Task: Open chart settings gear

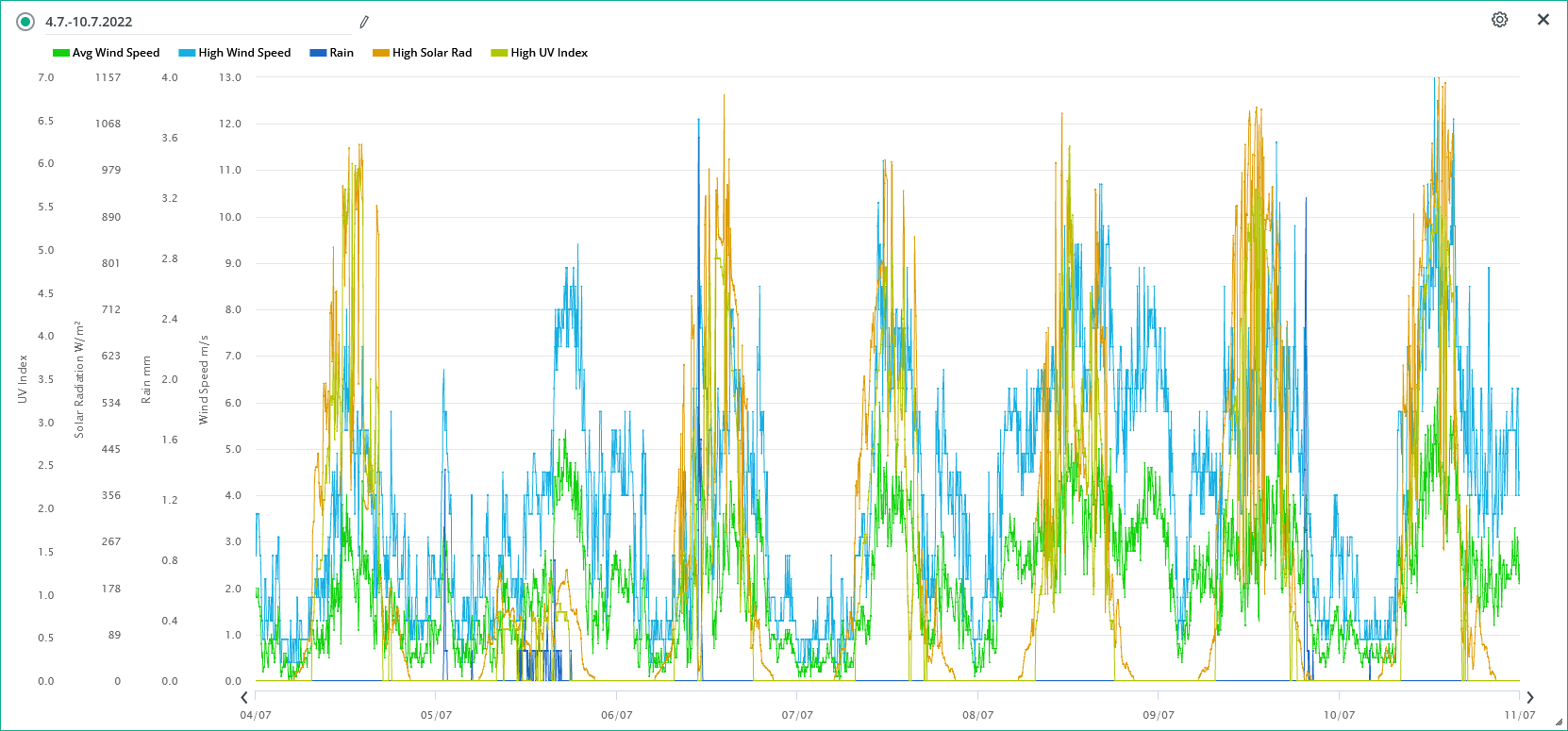Action: 1499,20
